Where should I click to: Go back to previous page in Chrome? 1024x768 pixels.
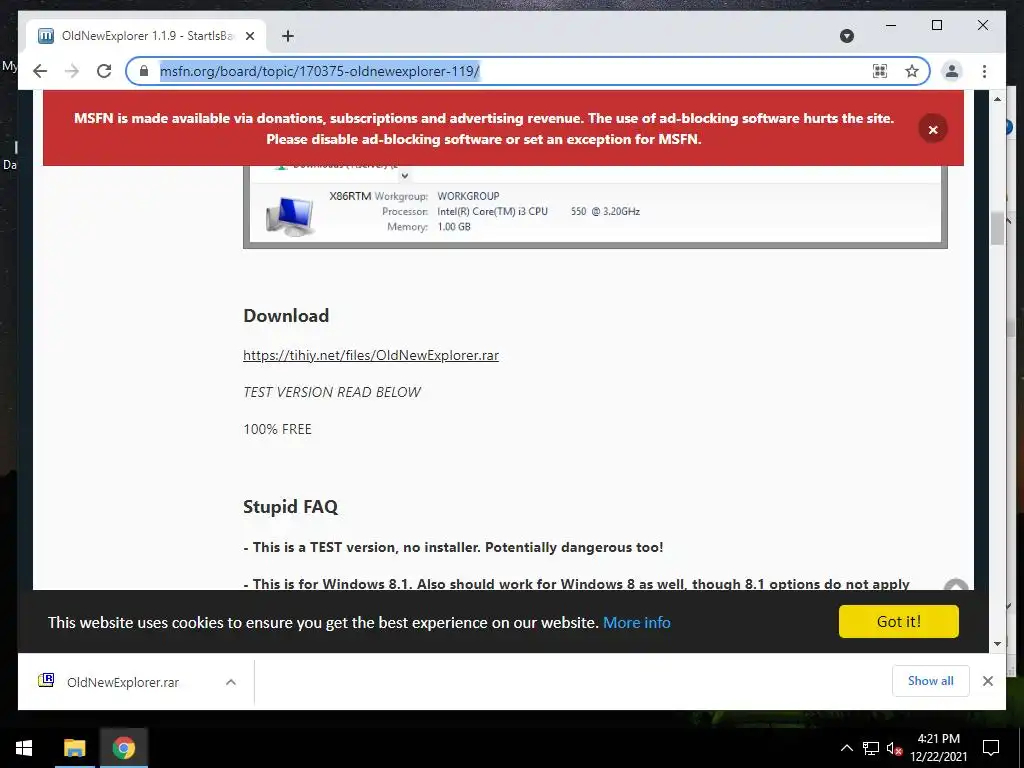click(40, 71)
